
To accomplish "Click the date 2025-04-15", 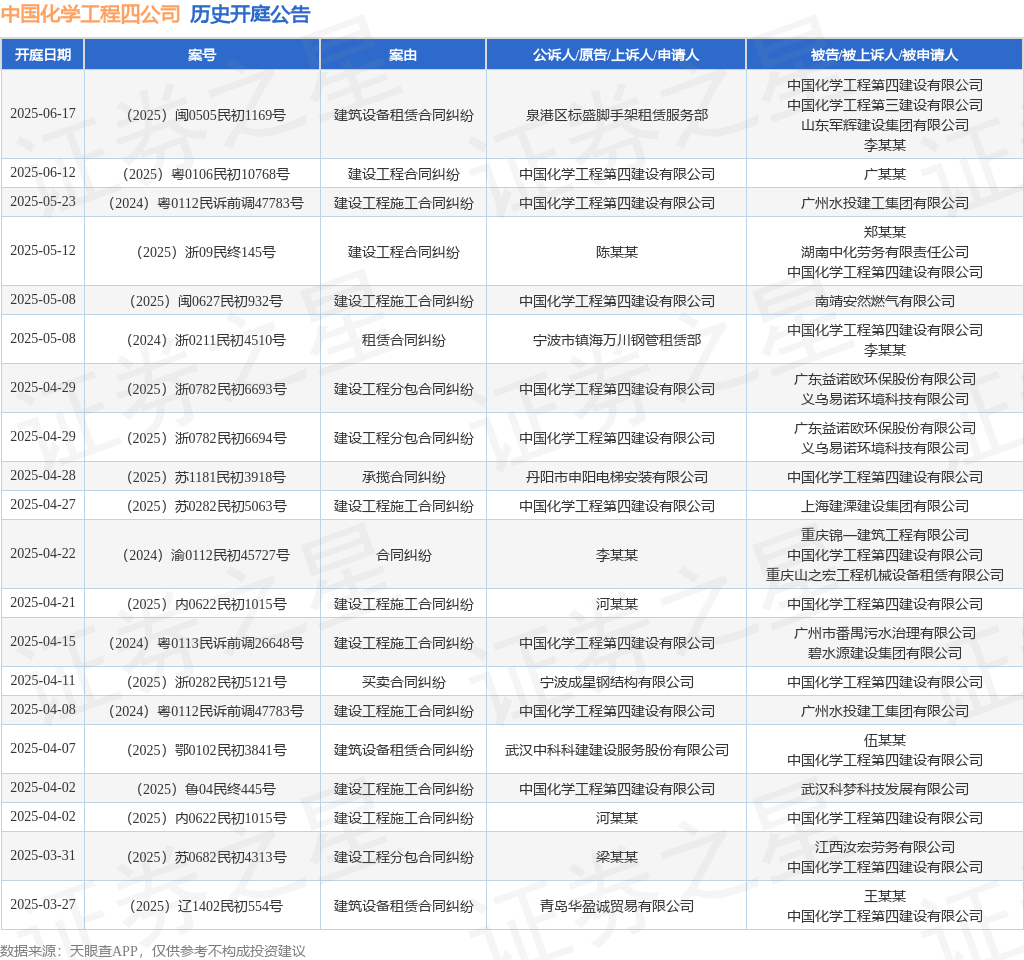I will coord(42,641).
